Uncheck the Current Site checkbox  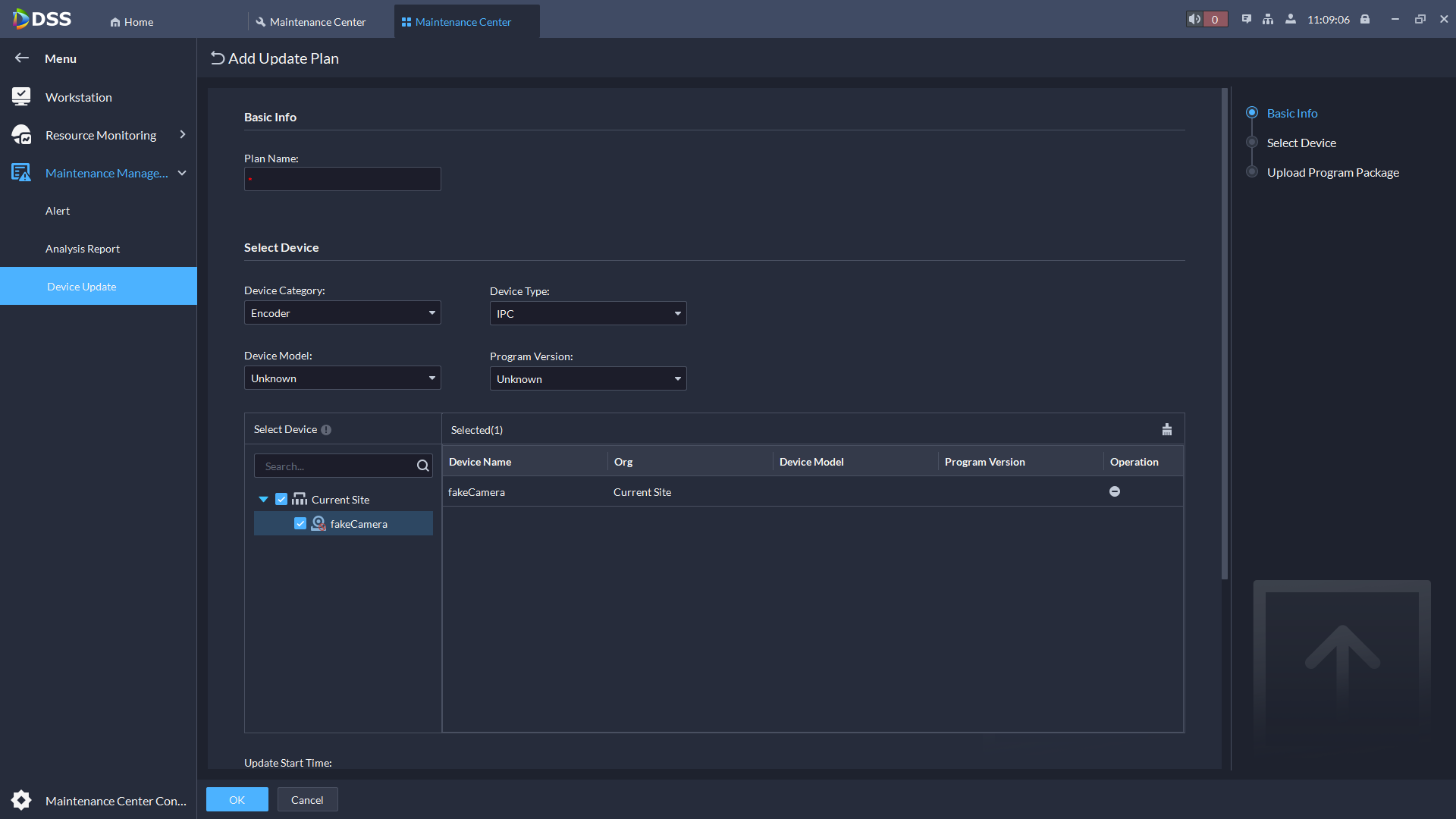click(281, 500)
